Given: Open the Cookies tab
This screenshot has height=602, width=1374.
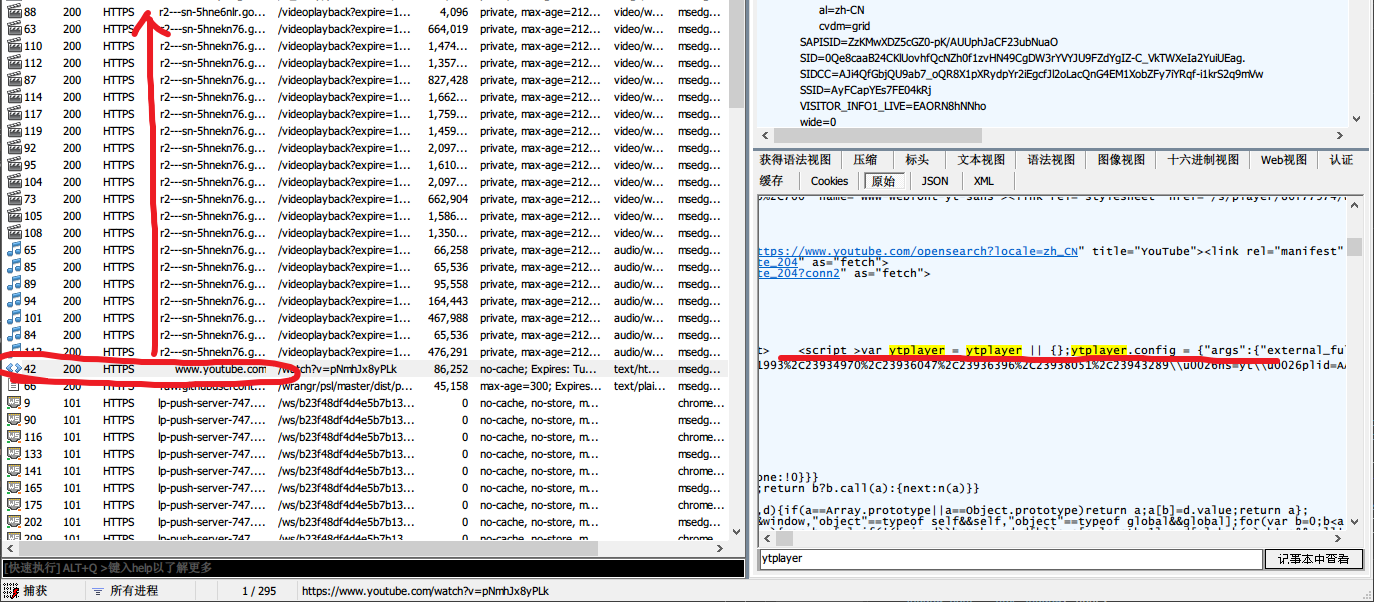Looking at the screenshot, I should pyautogui.click(x=829, y=181).
